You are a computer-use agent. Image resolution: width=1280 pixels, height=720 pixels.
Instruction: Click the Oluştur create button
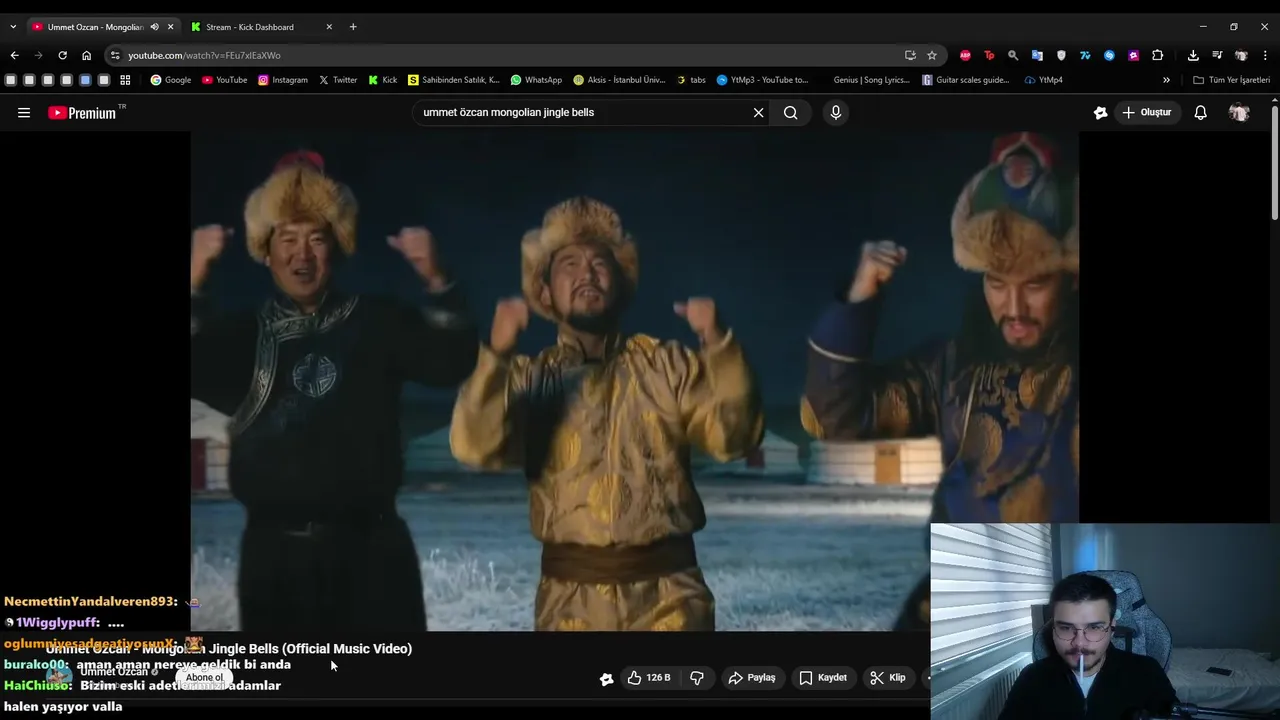[1146, 113]
